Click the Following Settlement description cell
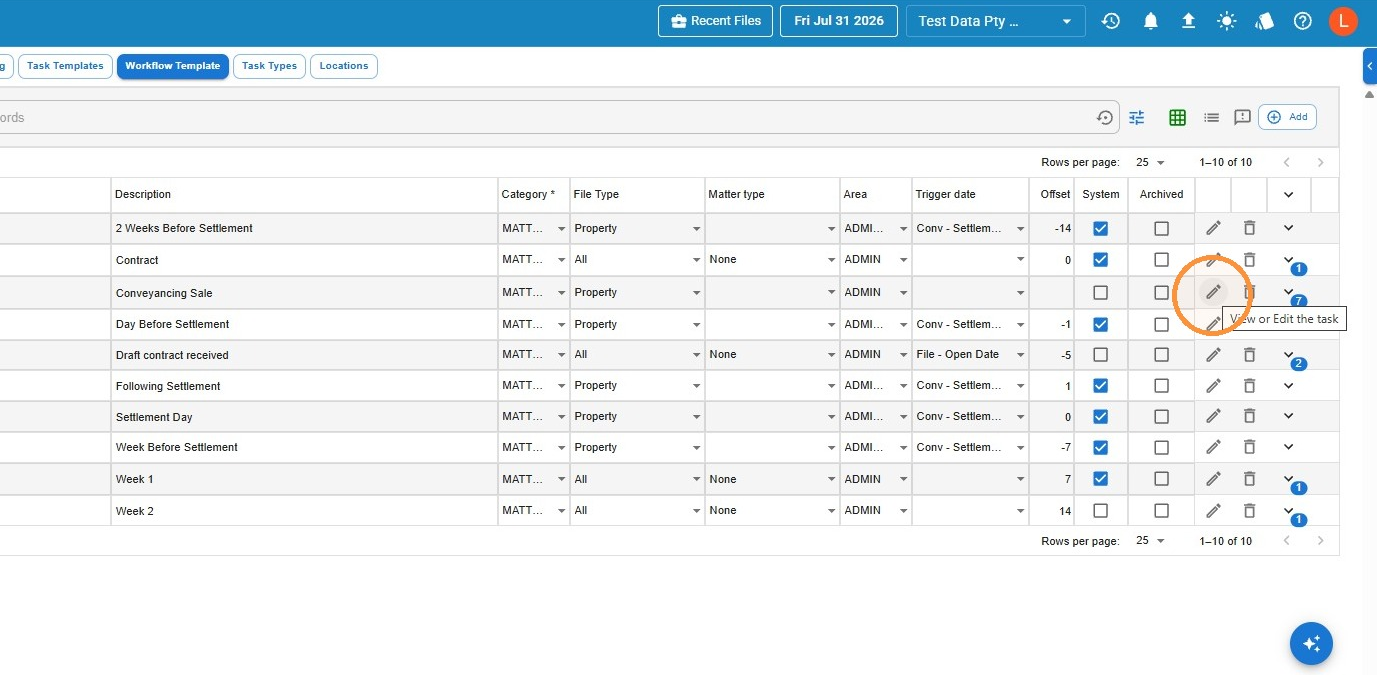 coord(304,385)
